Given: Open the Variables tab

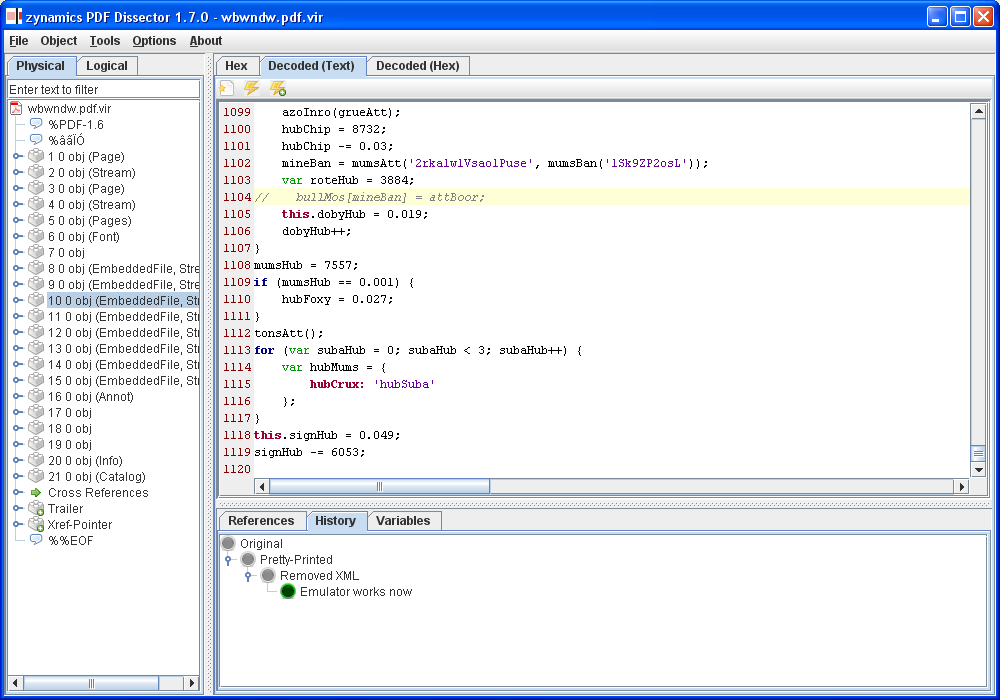Looking at the screenshot, I should pyautogui.click(x=403, y=521).
